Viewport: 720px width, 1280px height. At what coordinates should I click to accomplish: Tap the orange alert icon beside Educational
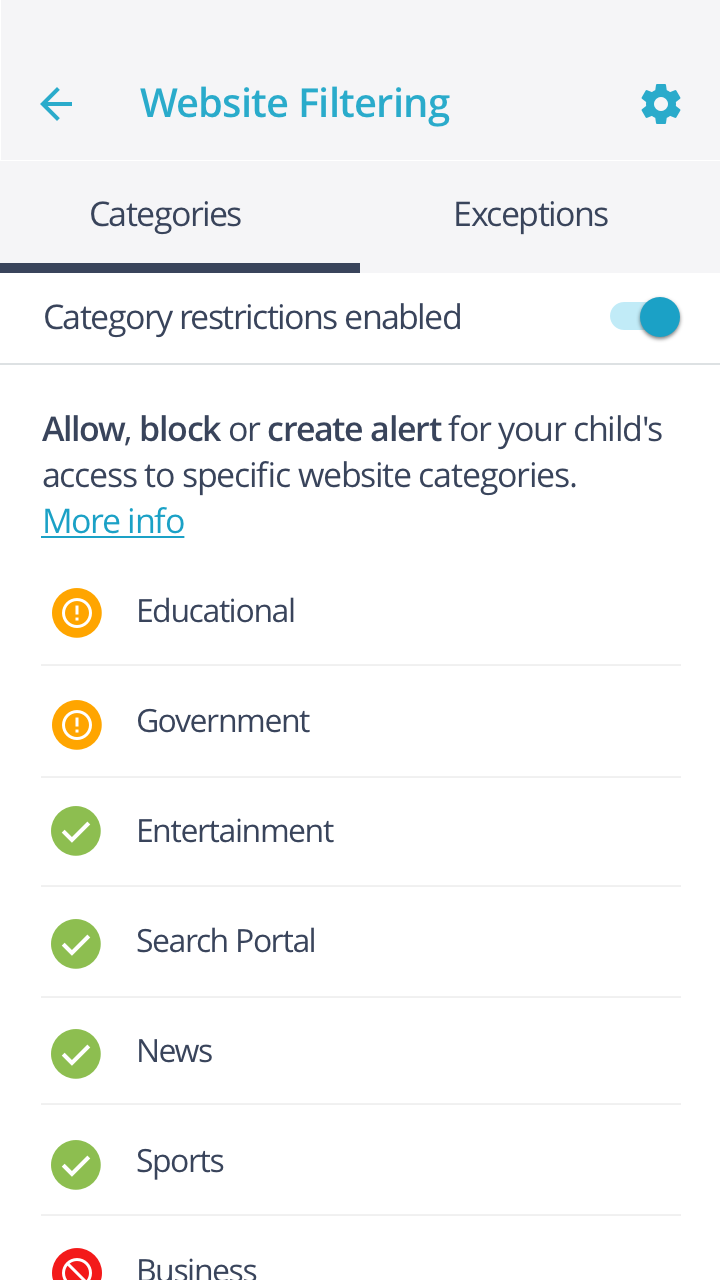(77, 612)
